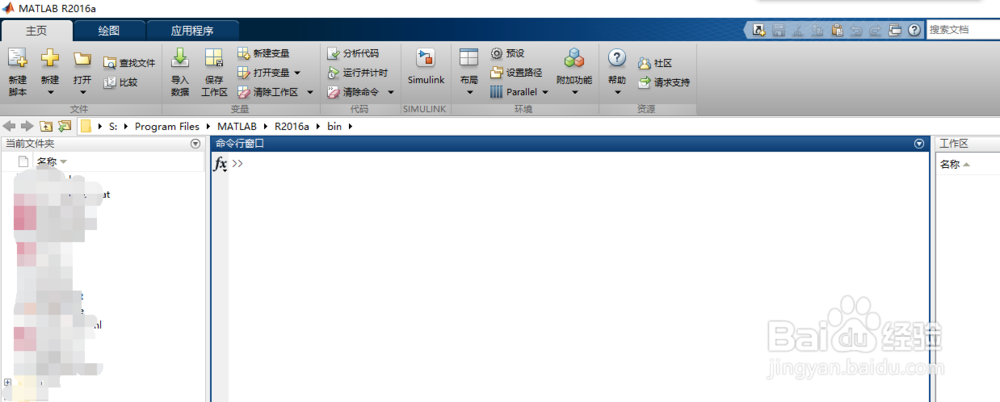Expand the 新建 dropdown arrow

point(50,93)
